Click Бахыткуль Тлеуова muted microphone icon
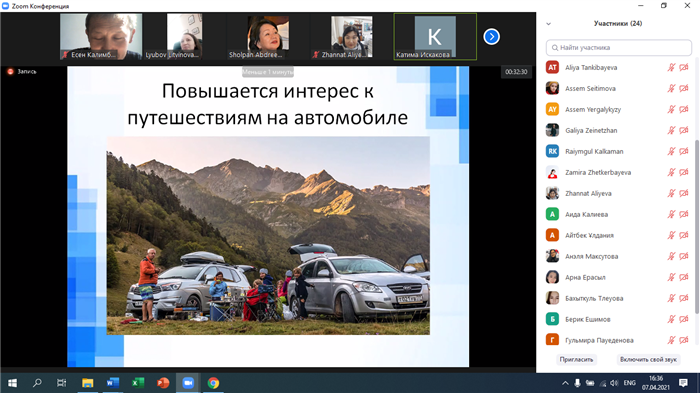The width and height of the screenshot is (700, 393). click(671, 298)
